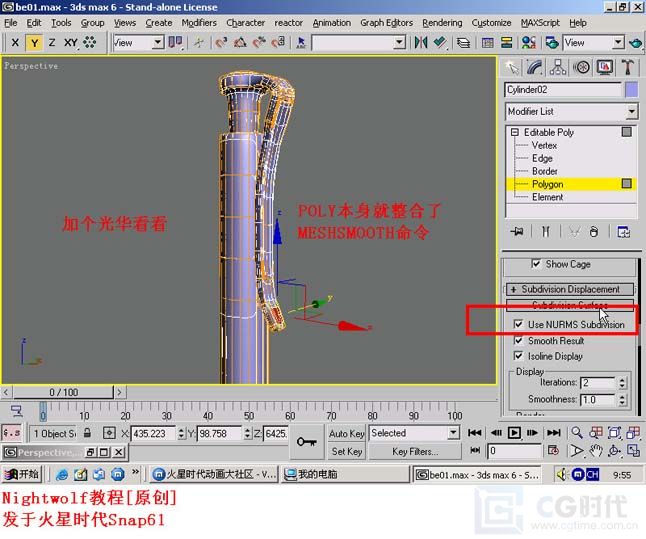
Task: Open the Display command panel tab
Action: (604, 67)
